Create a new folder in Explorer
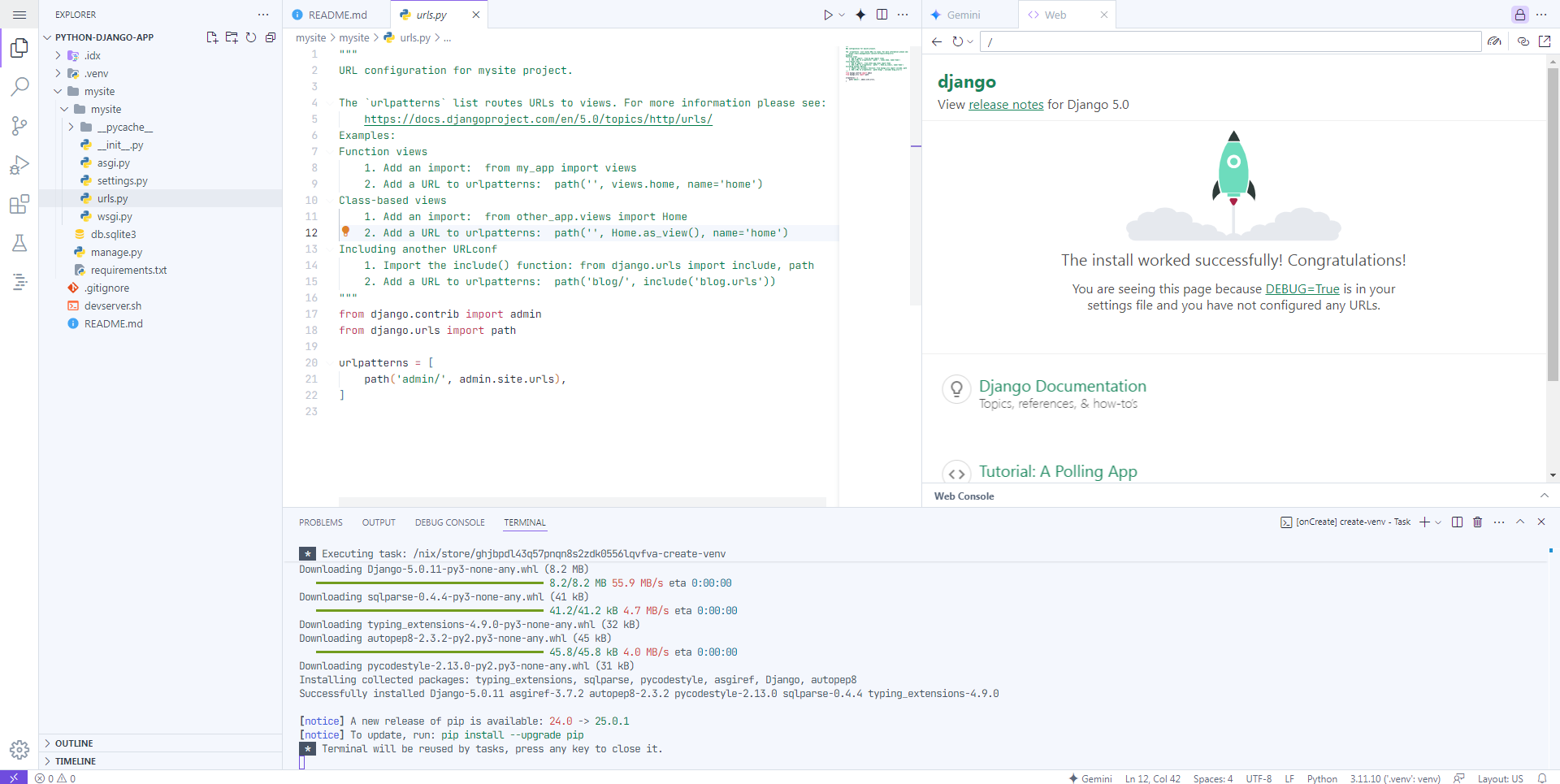The height and width of the screenshot is (784, 1560). 232,37
